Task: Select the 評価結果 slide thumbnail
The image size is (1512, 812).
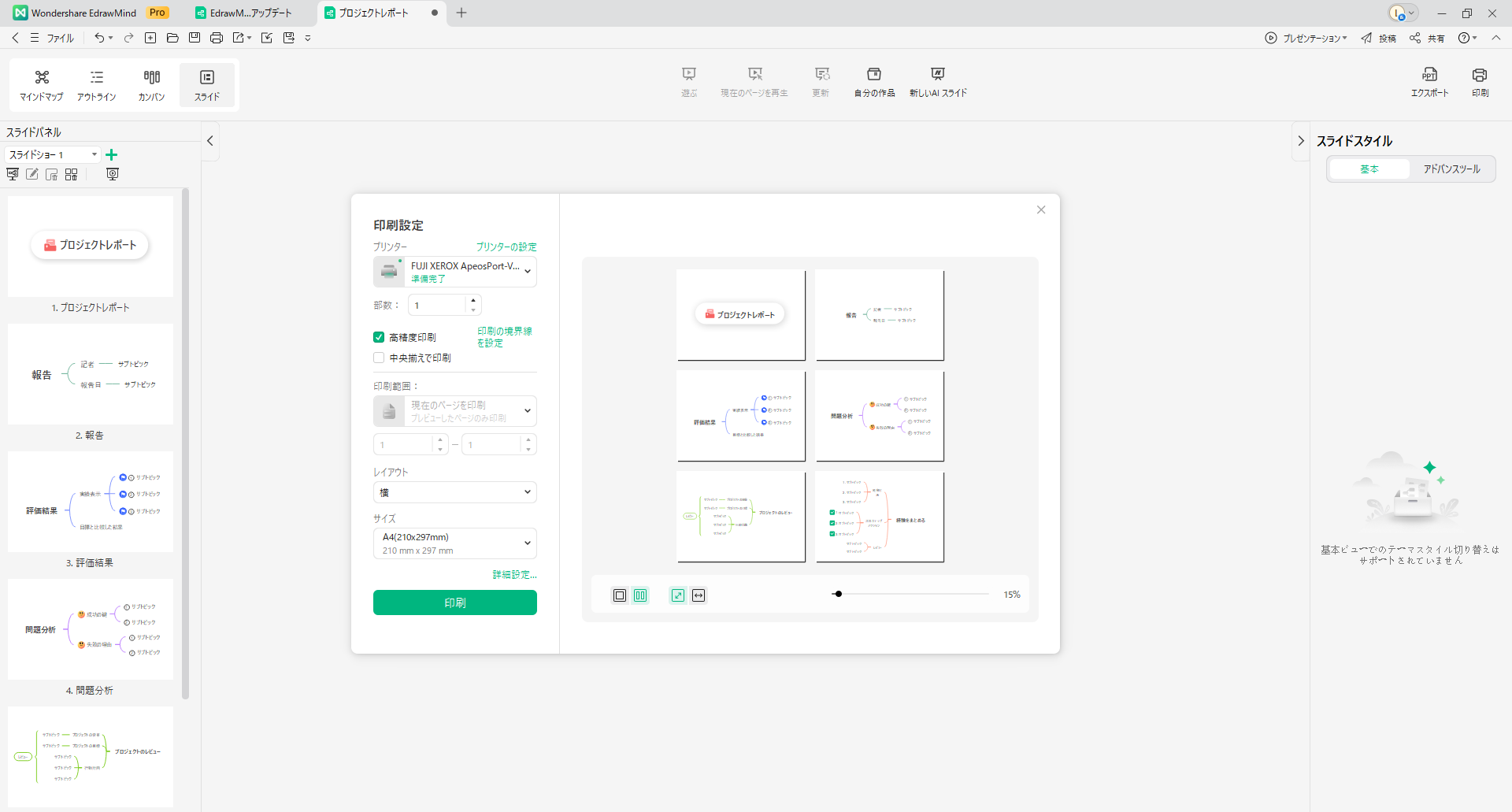Action: click(91, 502)
